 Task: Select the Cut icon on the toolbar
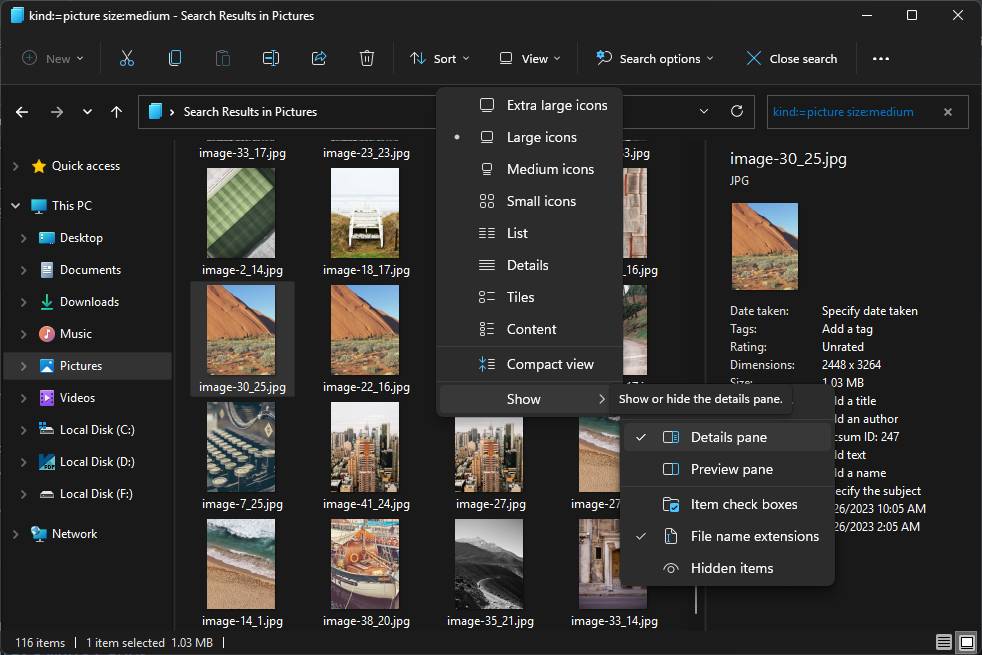pos(126,58)
